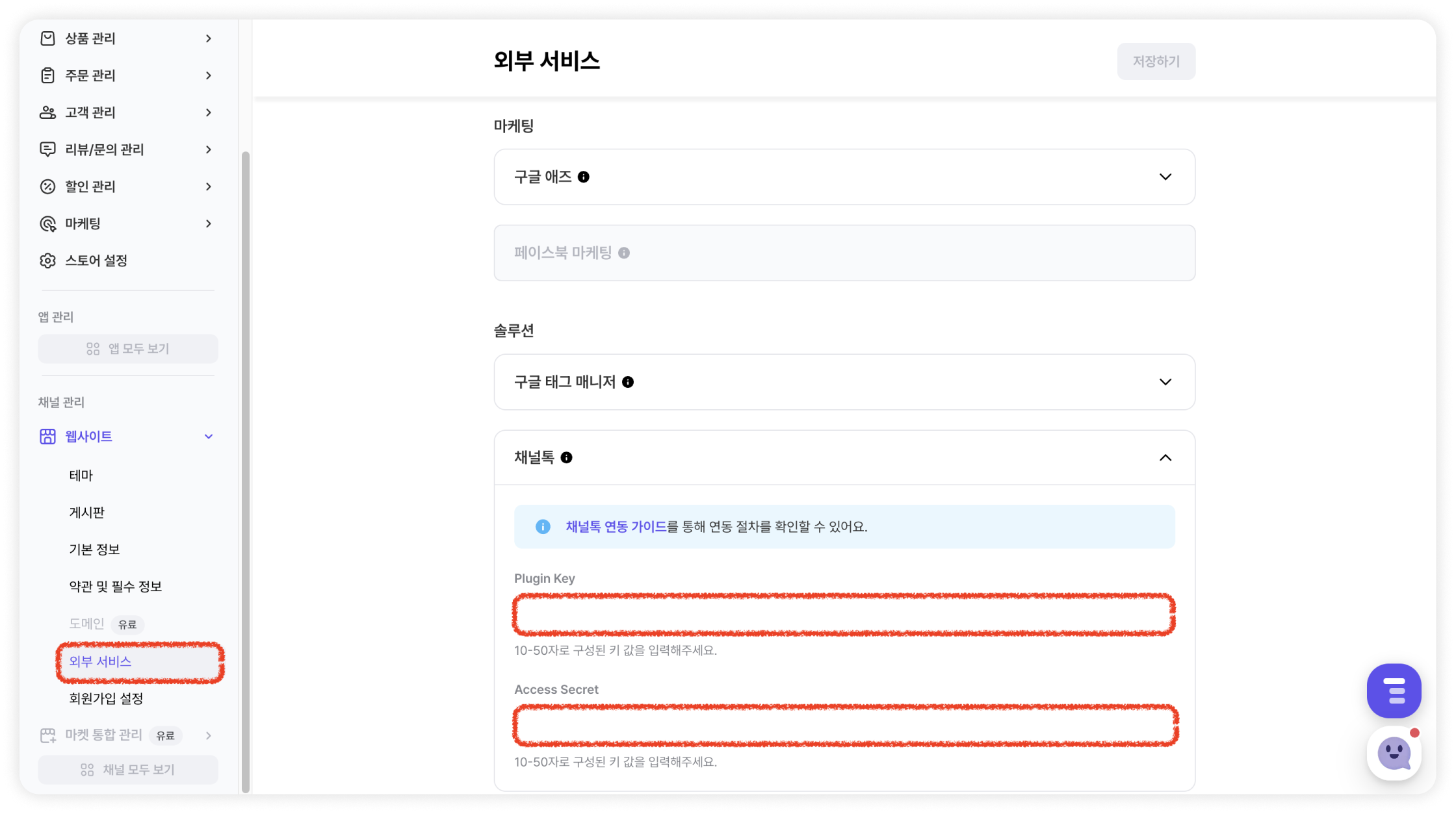Expand the 상품 관리 menu

(x=209, y=38)
